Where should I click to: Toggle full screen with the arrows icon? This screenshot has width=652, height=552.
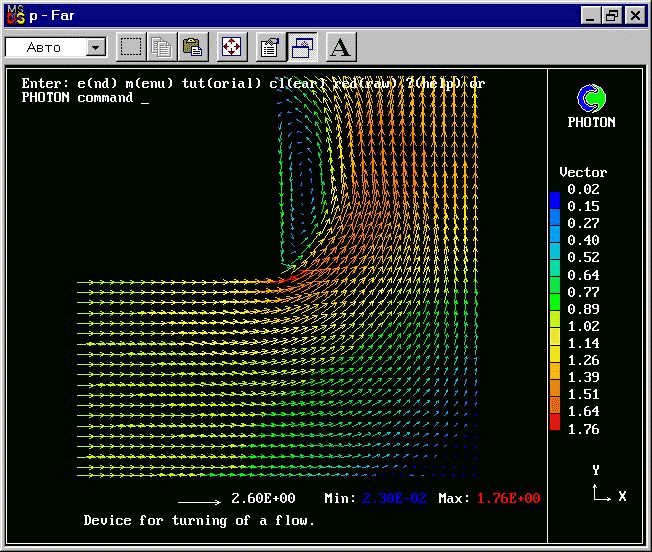[x=232, y=47]
